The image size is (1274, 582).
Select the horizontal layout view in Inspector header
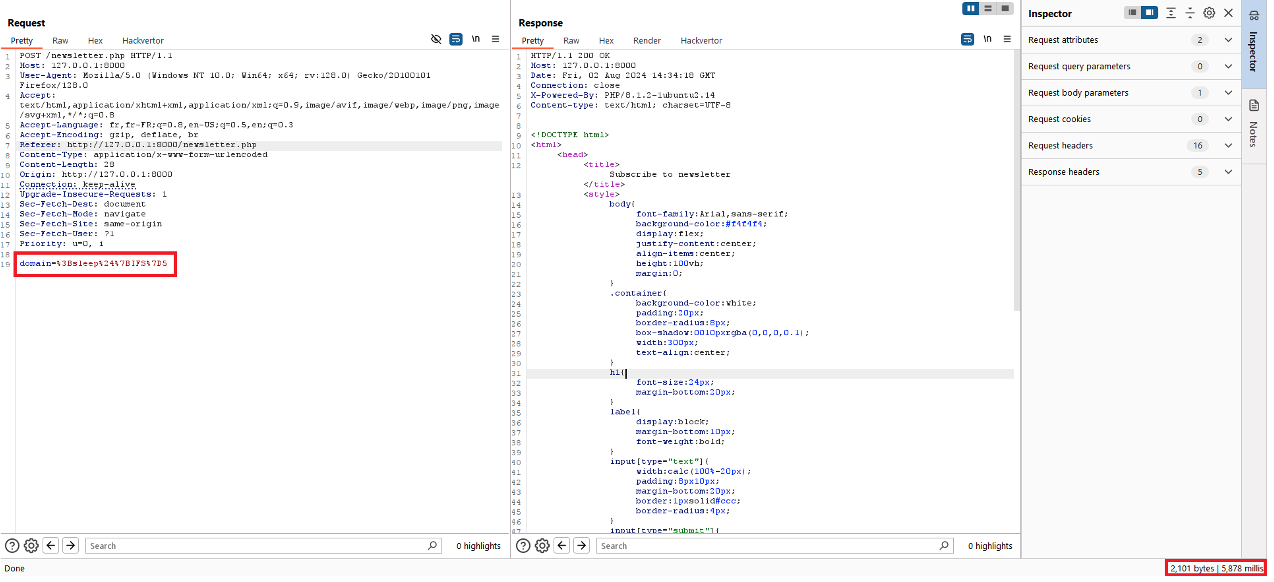tap(1147, 13)
